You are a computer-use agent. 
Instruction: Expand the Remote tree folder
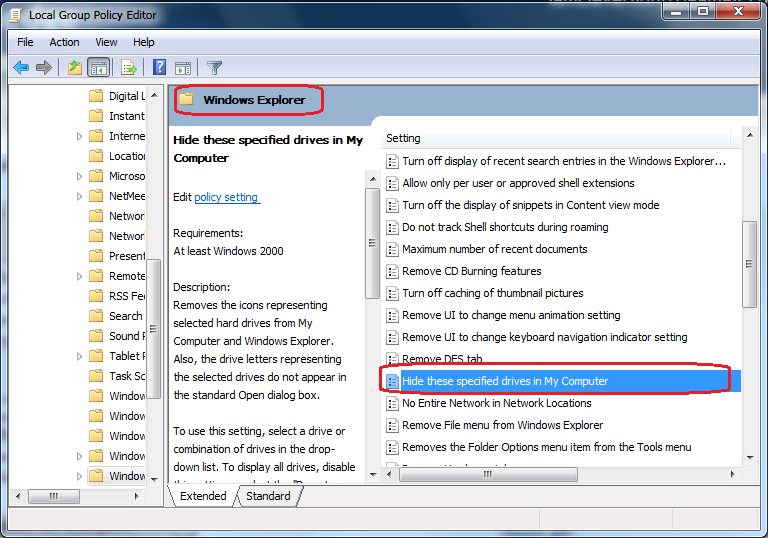coord(79,276)
